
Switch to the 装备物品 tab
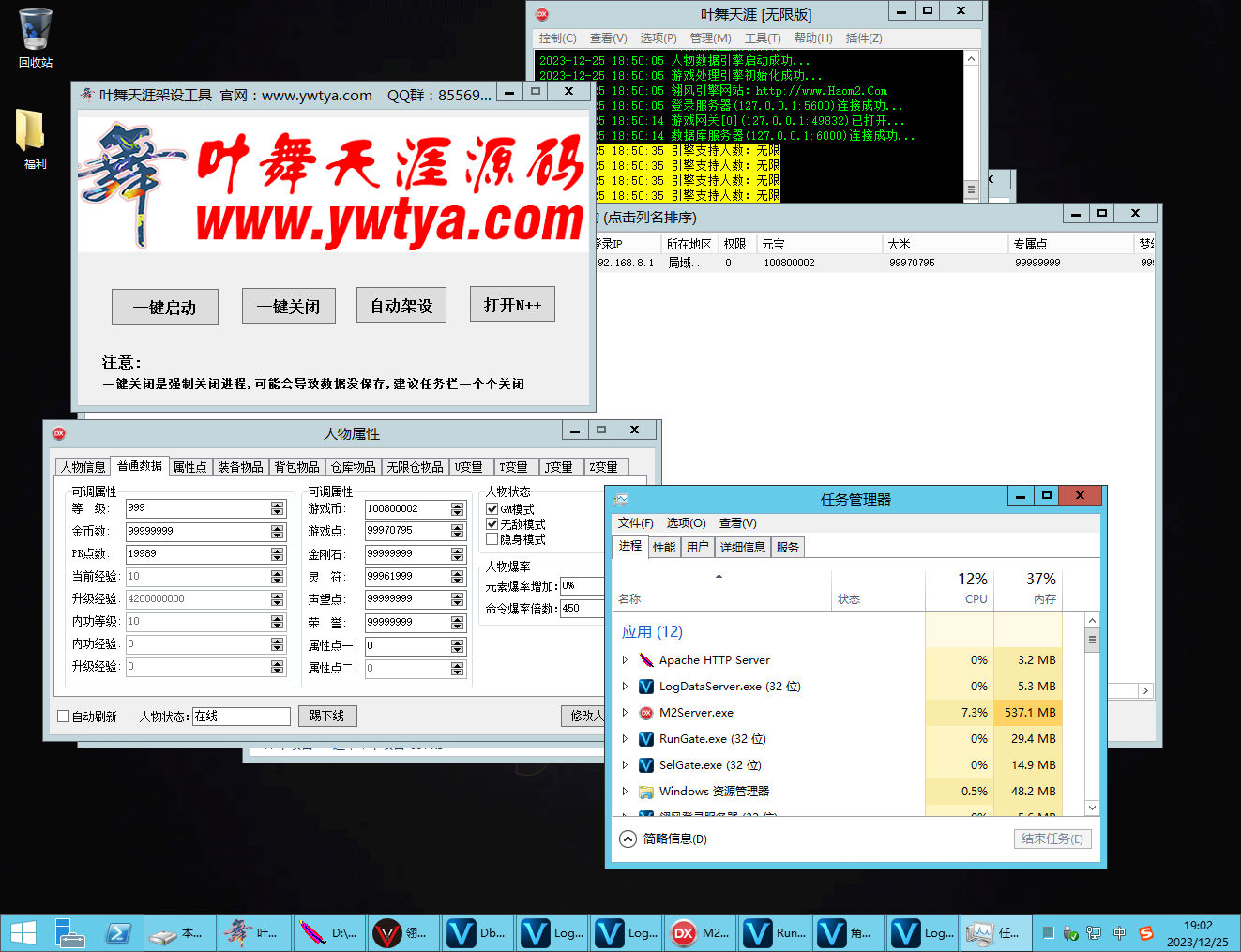[x=240, y=467]
